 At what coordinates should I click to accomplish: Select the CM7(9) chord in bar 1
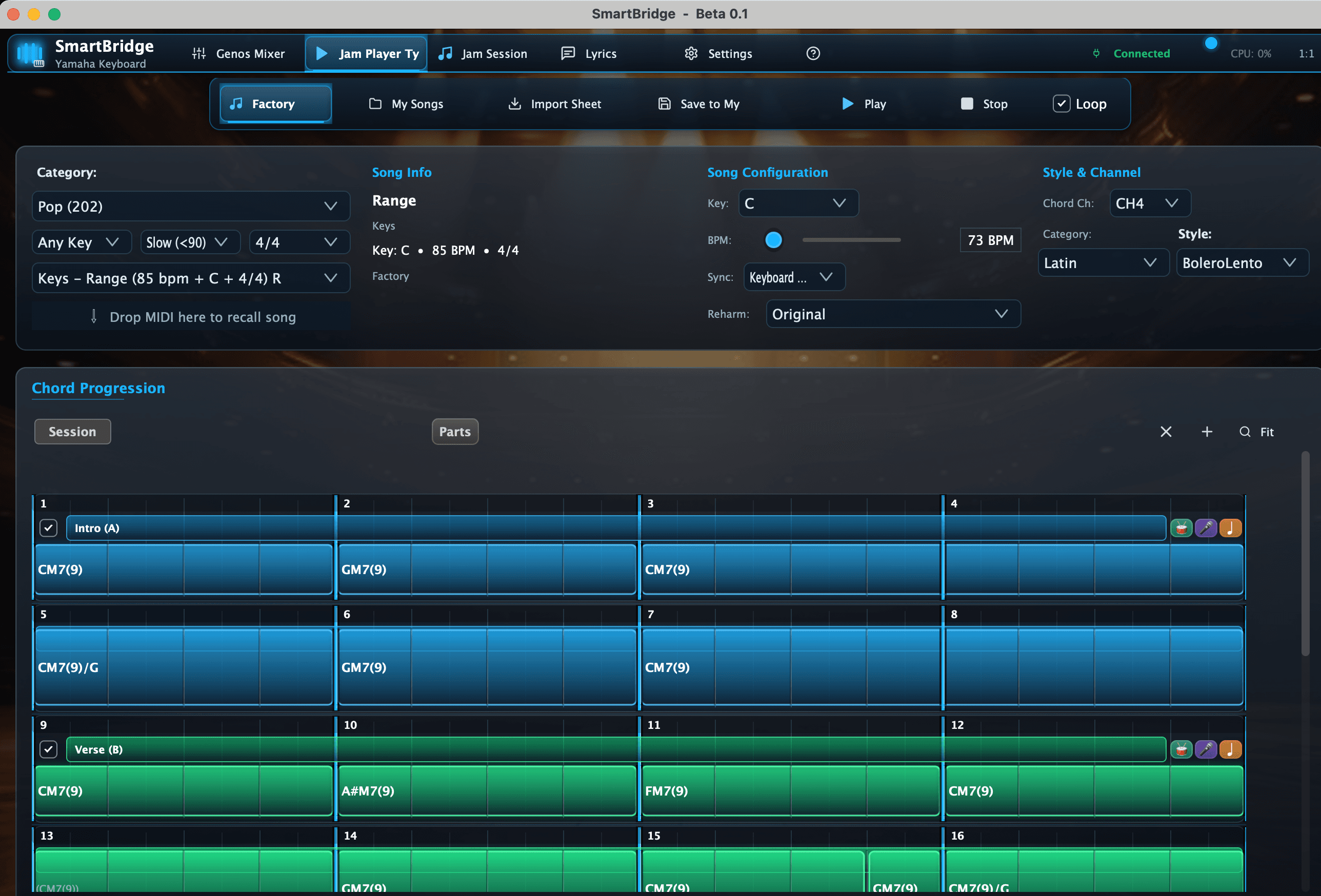click(184, 569)
